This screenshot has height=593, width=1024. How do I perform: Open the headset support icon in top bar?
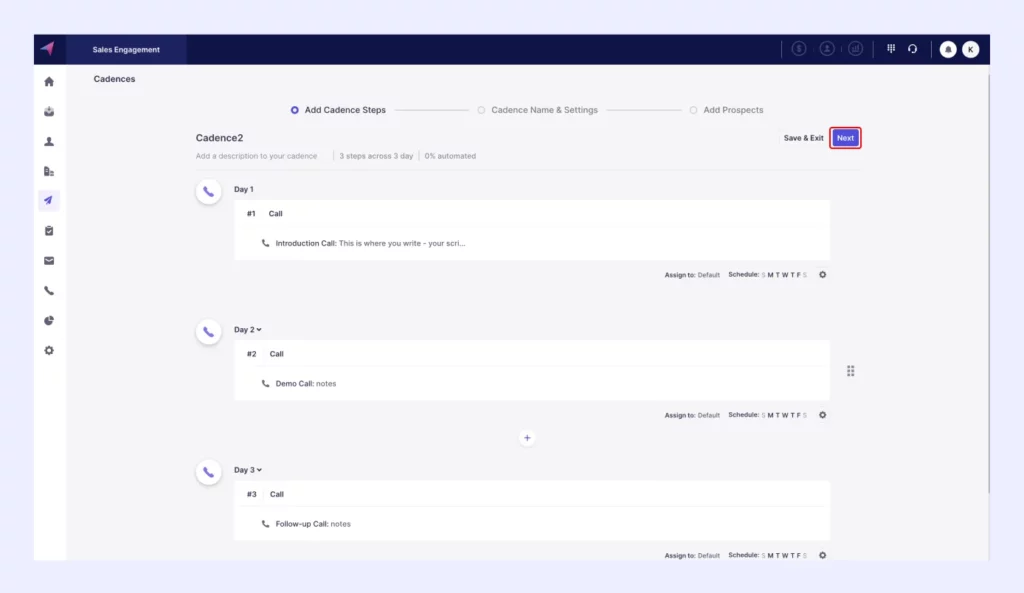coord(912,48)
